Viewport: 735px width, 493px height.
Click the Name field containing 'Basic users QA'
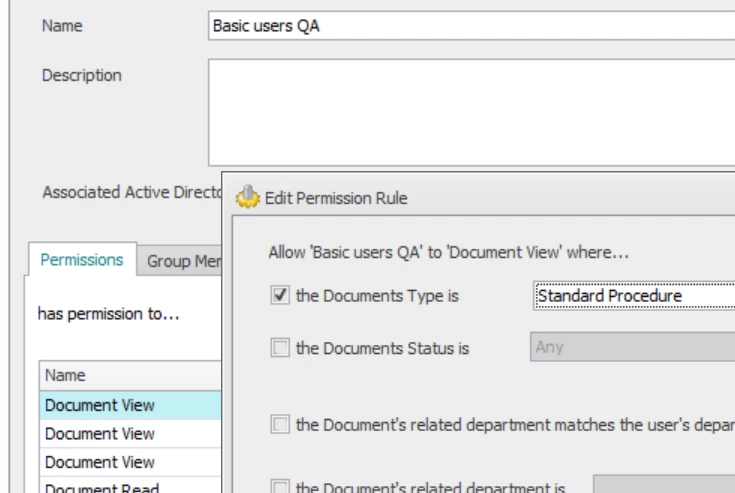pos(470,25)
